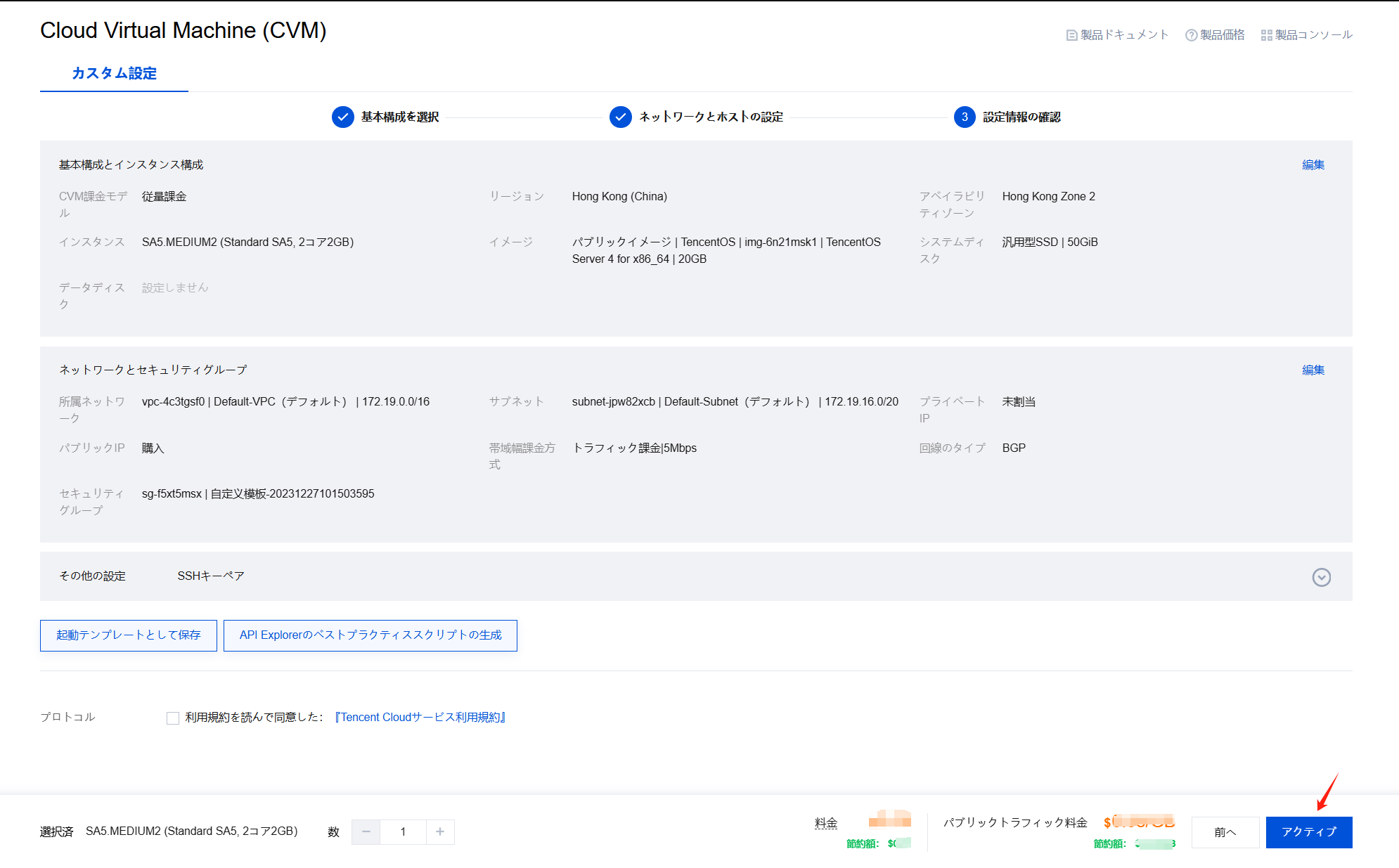Click the 製品コンソール grid icon
The width and height of the screenshot is (1399, 868).
point(1266,35)
